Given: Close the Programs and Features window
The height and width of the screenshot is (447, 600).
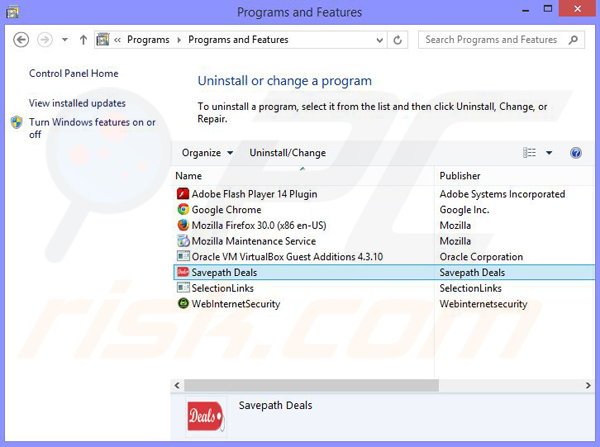Looking at the screenshot, I should coord(577,9).
